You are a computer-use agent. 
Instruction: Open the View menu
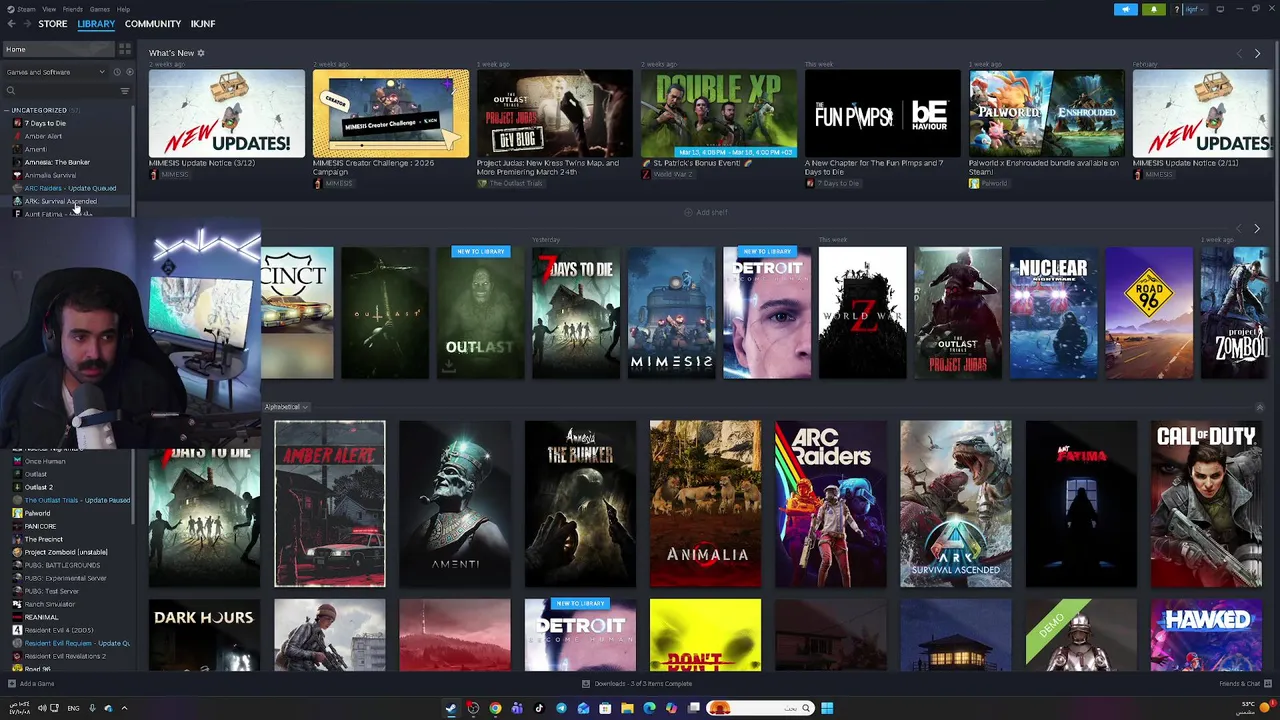coord(47,9)
